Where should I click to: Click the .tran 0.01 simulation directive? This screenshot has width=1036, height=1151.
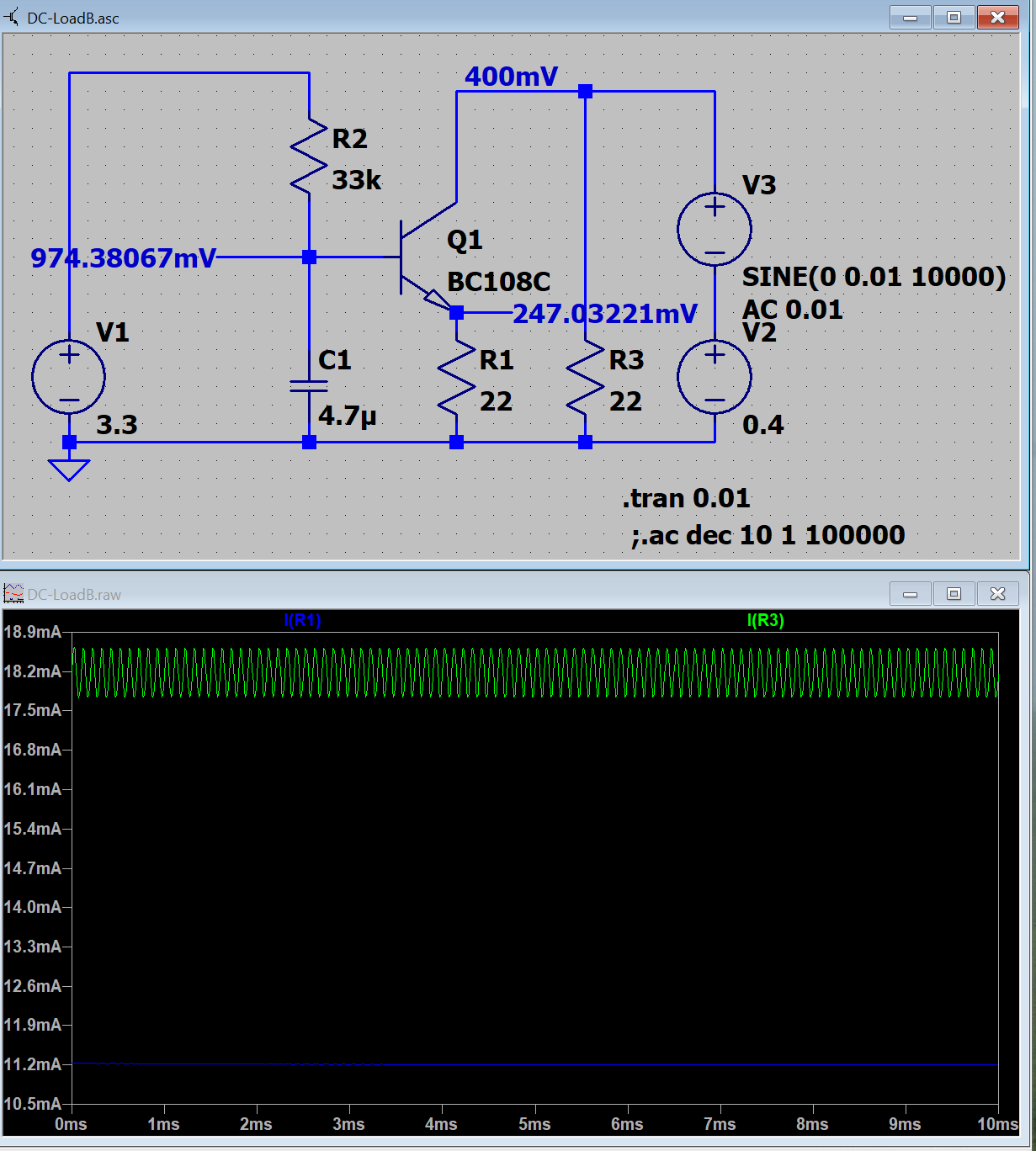point(686,498)
